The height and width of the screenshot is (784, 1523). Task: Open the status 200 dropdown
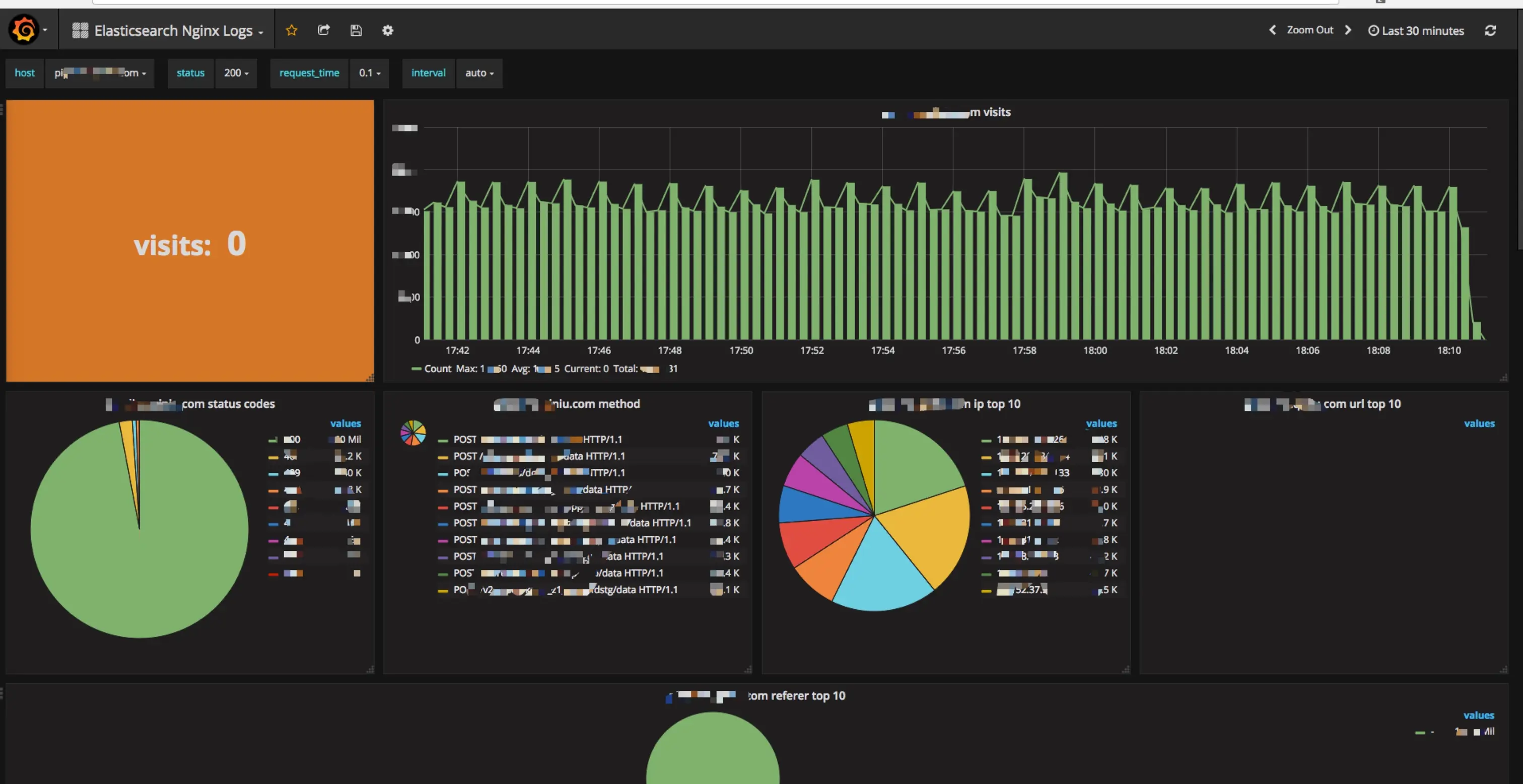[236, 73]
